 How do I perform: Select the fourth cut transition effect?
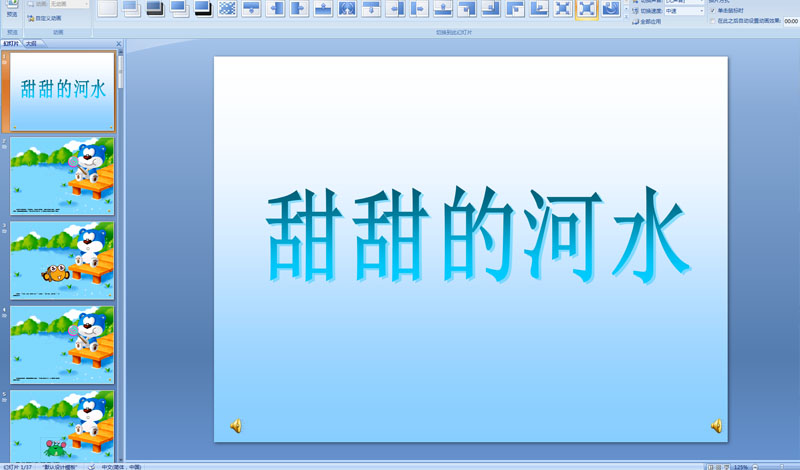tap(180, 8)
